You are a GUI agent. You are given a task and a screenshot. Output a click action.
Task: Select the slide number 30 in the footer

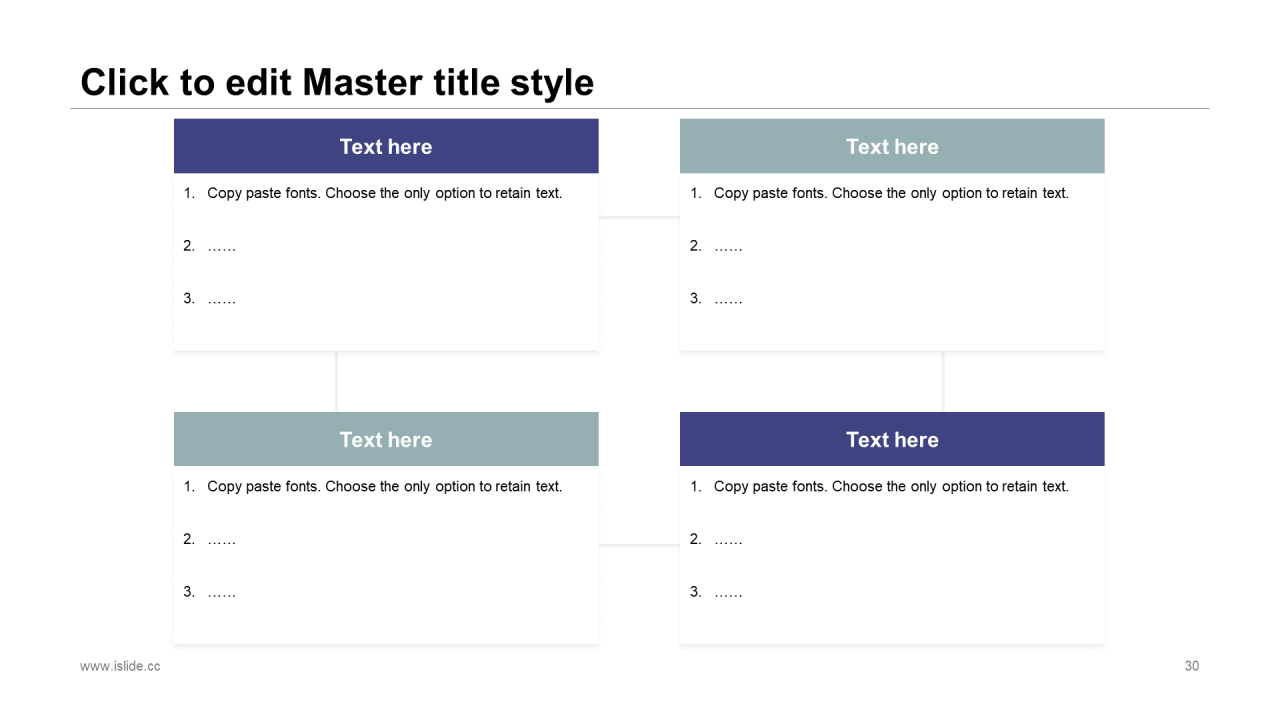pos(1191,666)
